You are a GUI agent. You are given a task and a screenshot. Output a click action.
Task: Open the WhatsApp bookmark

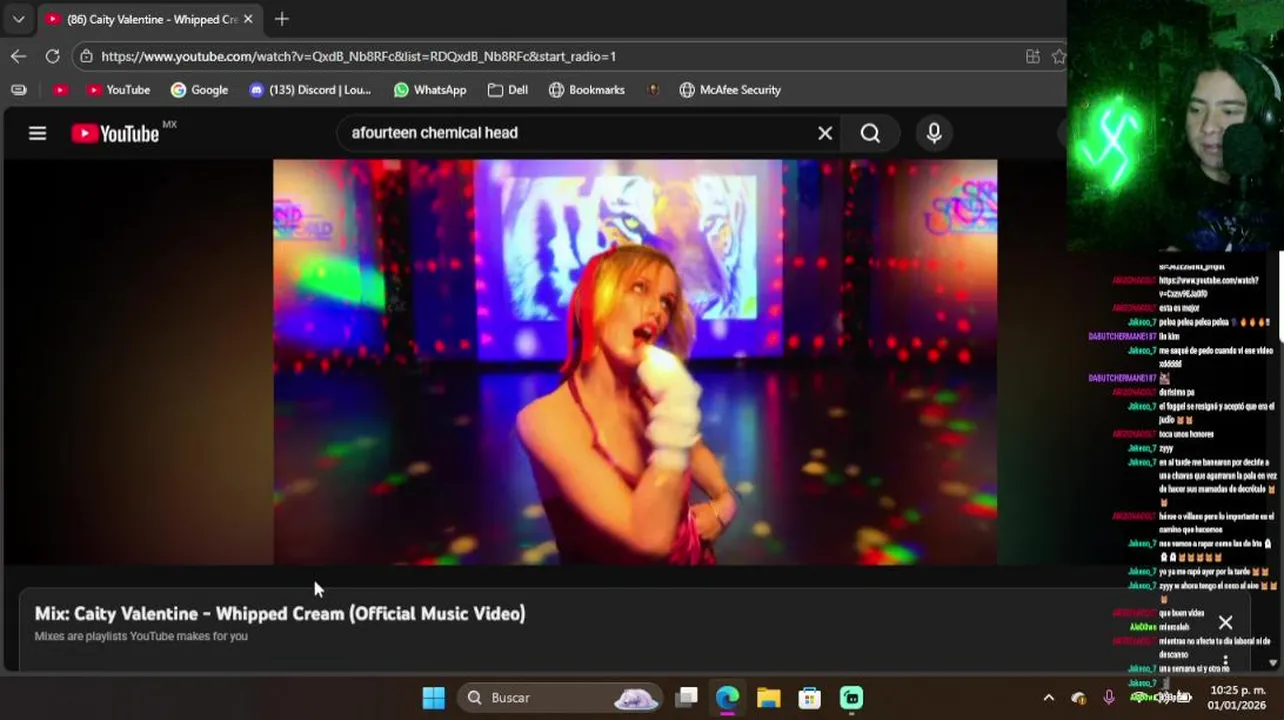(430, 90)
